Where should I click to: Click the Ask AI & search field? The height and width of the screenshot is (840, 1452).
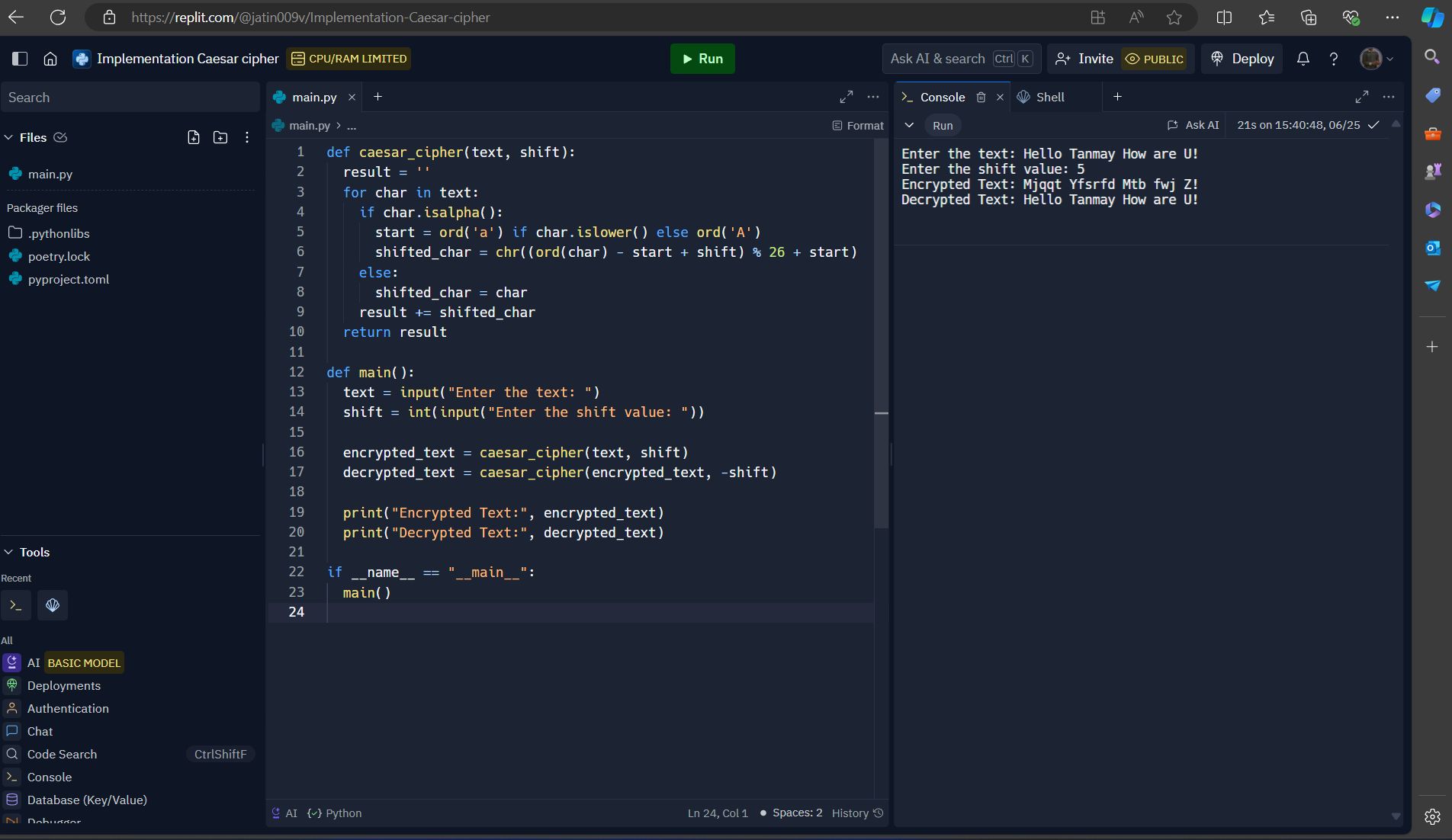point(938,58)
